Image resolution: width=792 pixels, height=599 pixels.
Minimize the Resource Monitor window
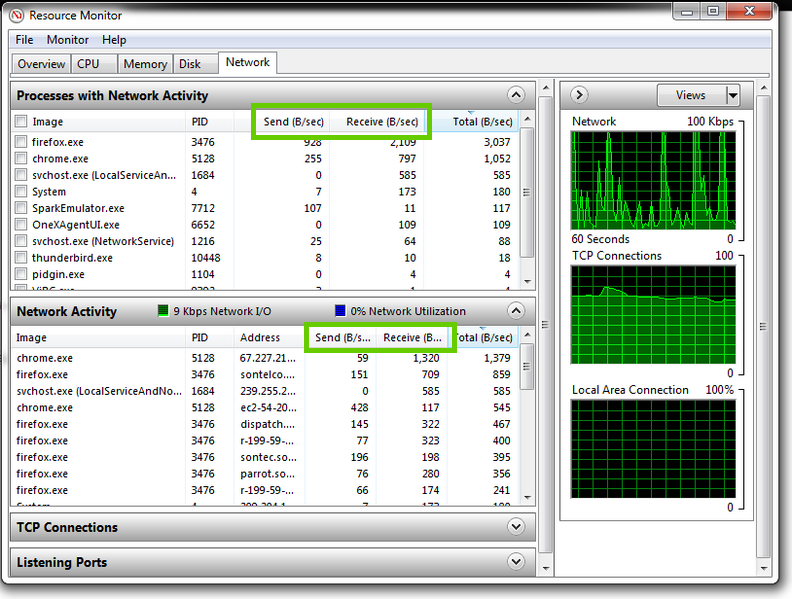coord(687,11)
